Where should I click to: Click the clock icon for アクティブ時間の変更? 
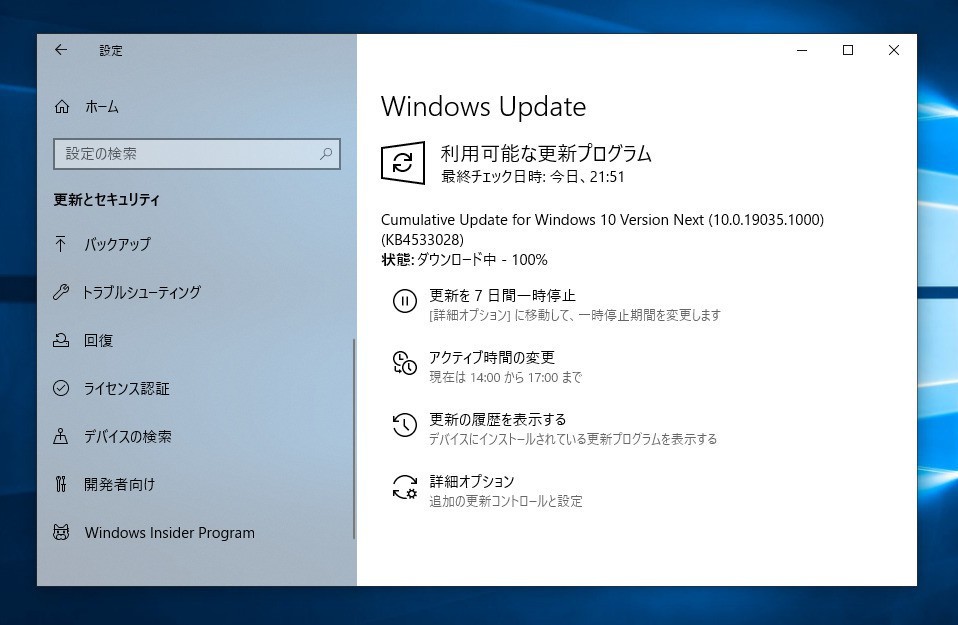[x=404, y=363]
